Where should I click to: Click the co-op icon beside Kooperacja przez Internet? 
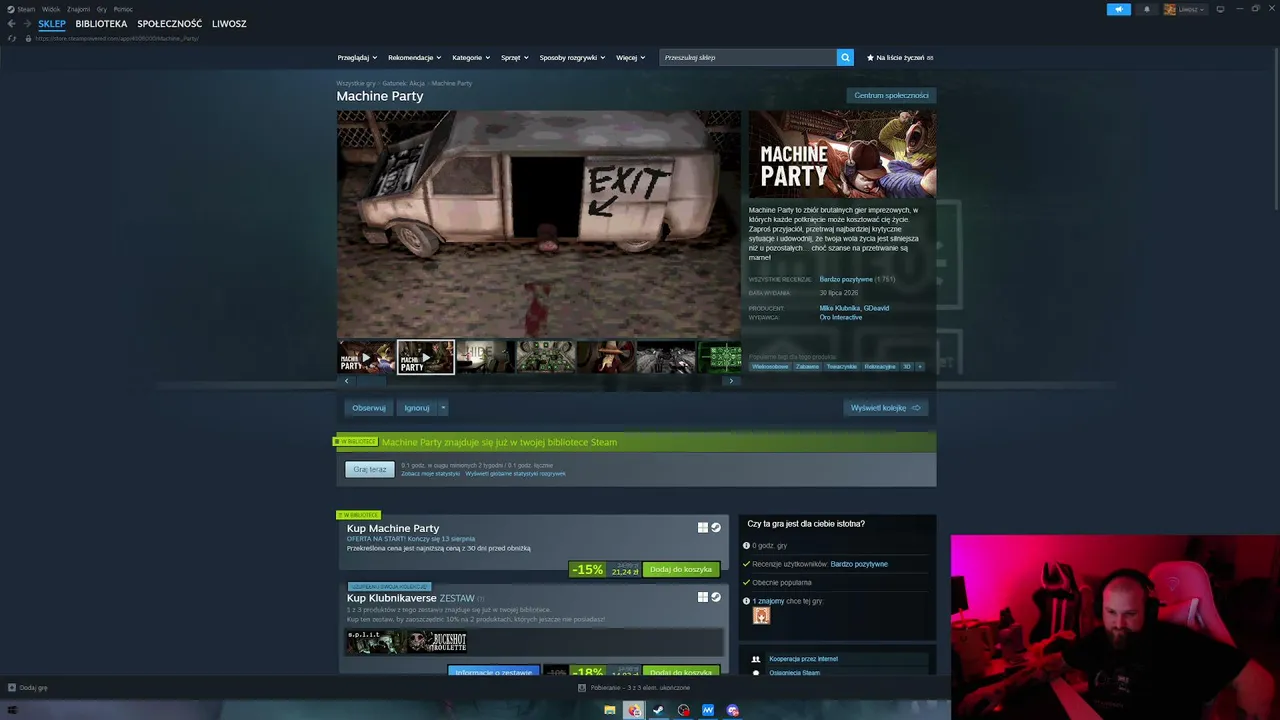point(756,659)
